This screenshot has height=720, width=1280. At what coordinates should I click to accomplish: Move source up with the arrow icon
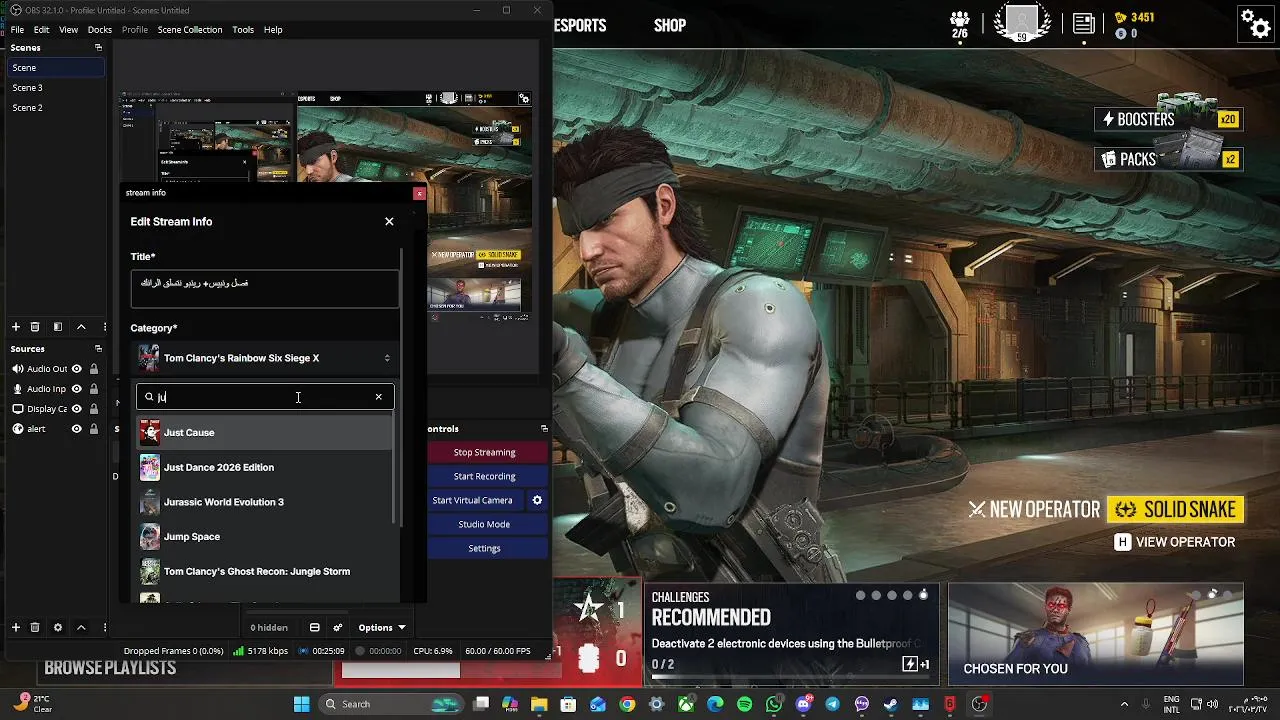[81, 627]
